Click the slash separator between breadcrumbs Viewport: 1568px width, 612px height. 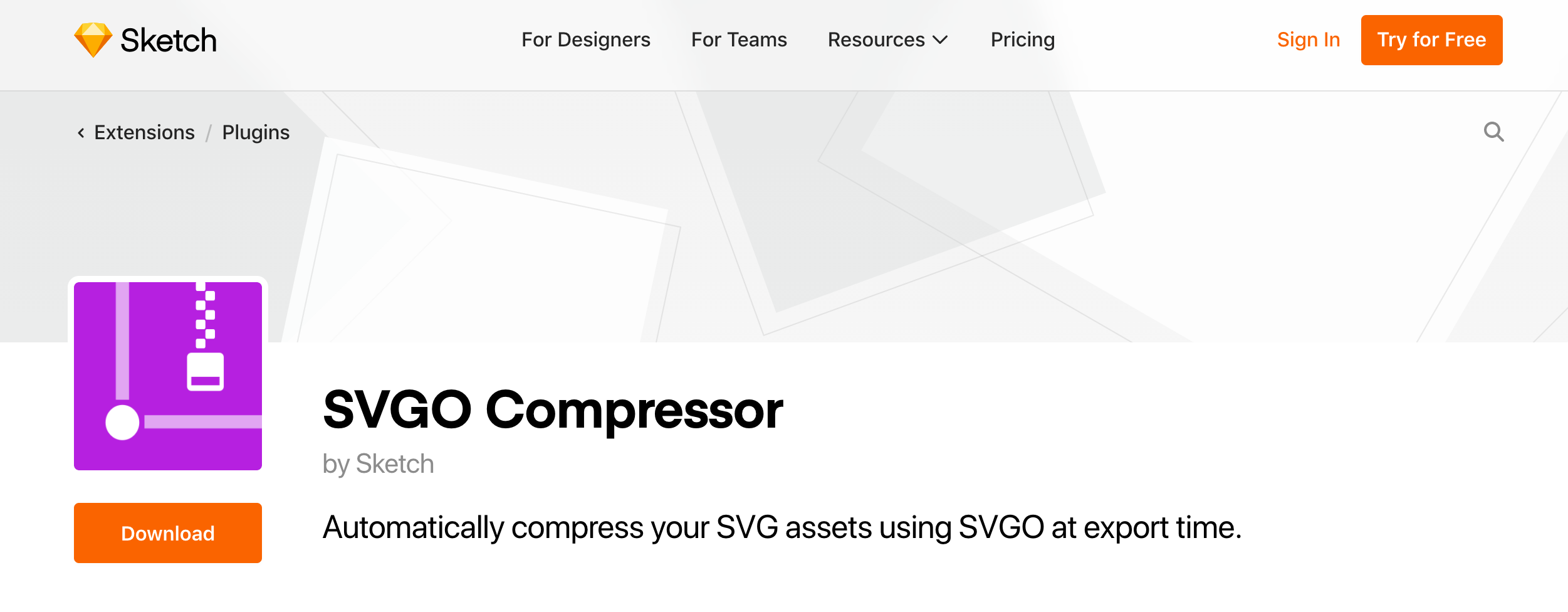point(209,133)
